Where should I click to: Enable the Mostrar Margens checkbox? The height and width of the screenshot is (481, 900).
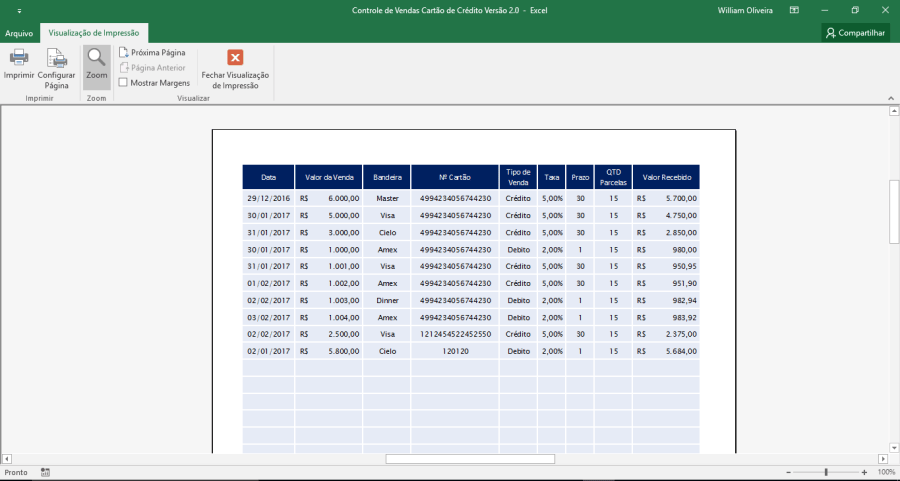click(x=123, y=83)
